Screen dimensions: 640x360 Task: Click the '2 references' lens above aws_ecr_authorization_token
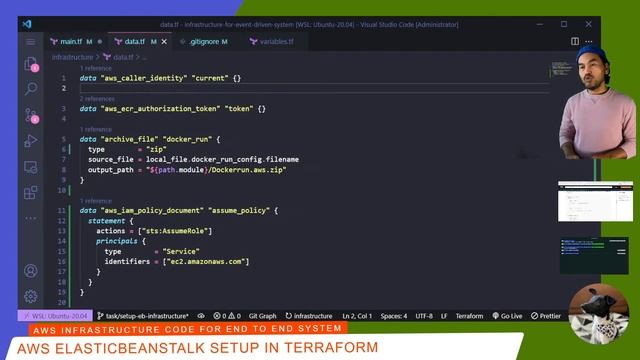97,99
